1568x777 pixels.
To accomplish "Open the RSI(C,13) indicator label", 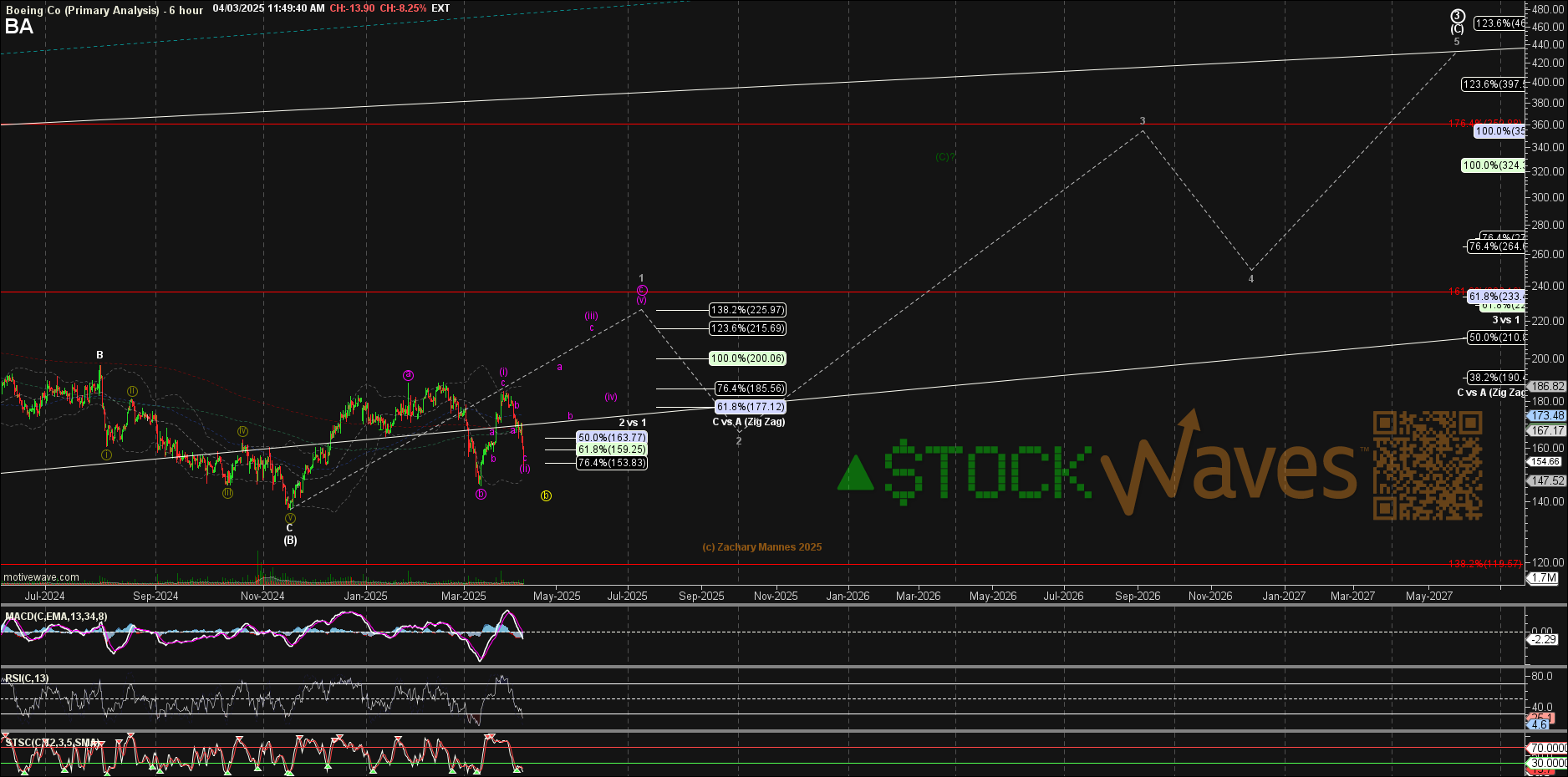I will 28,678.
